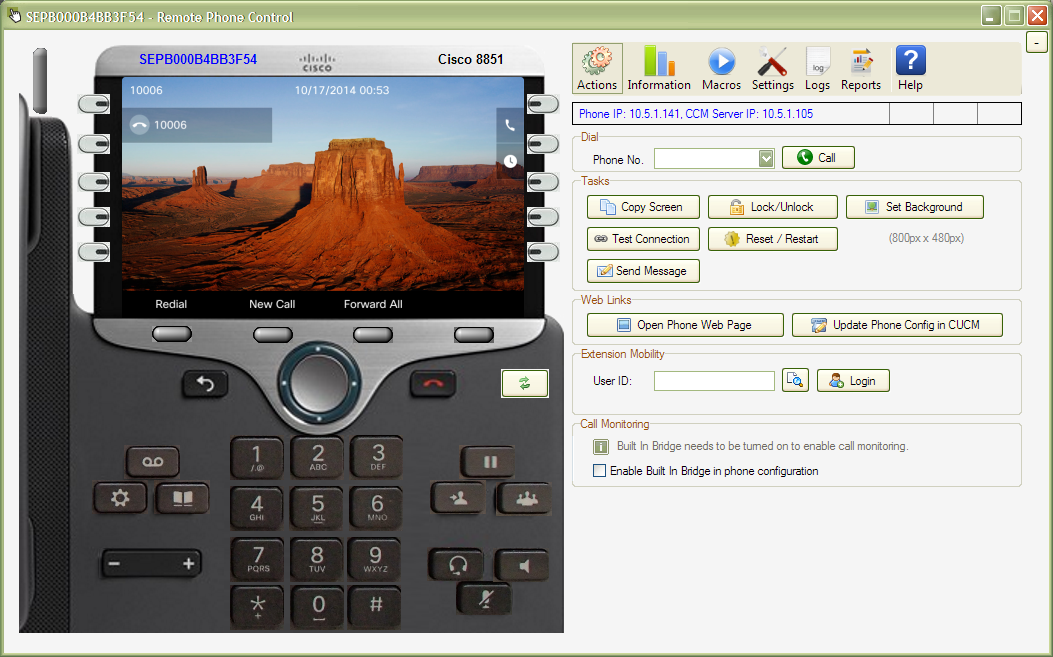Switch to the Information tab
1053x657 pixels.
click(x=659, y=69)
